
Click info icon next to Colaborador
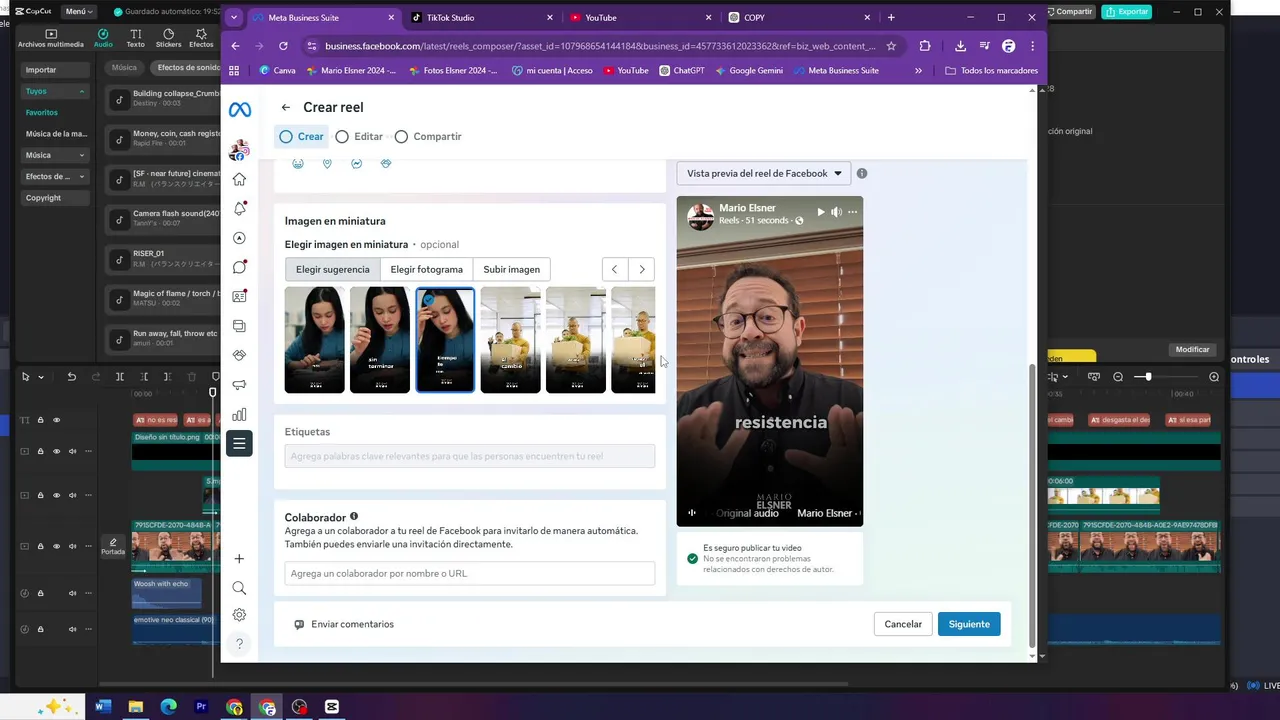pos(354,517)
